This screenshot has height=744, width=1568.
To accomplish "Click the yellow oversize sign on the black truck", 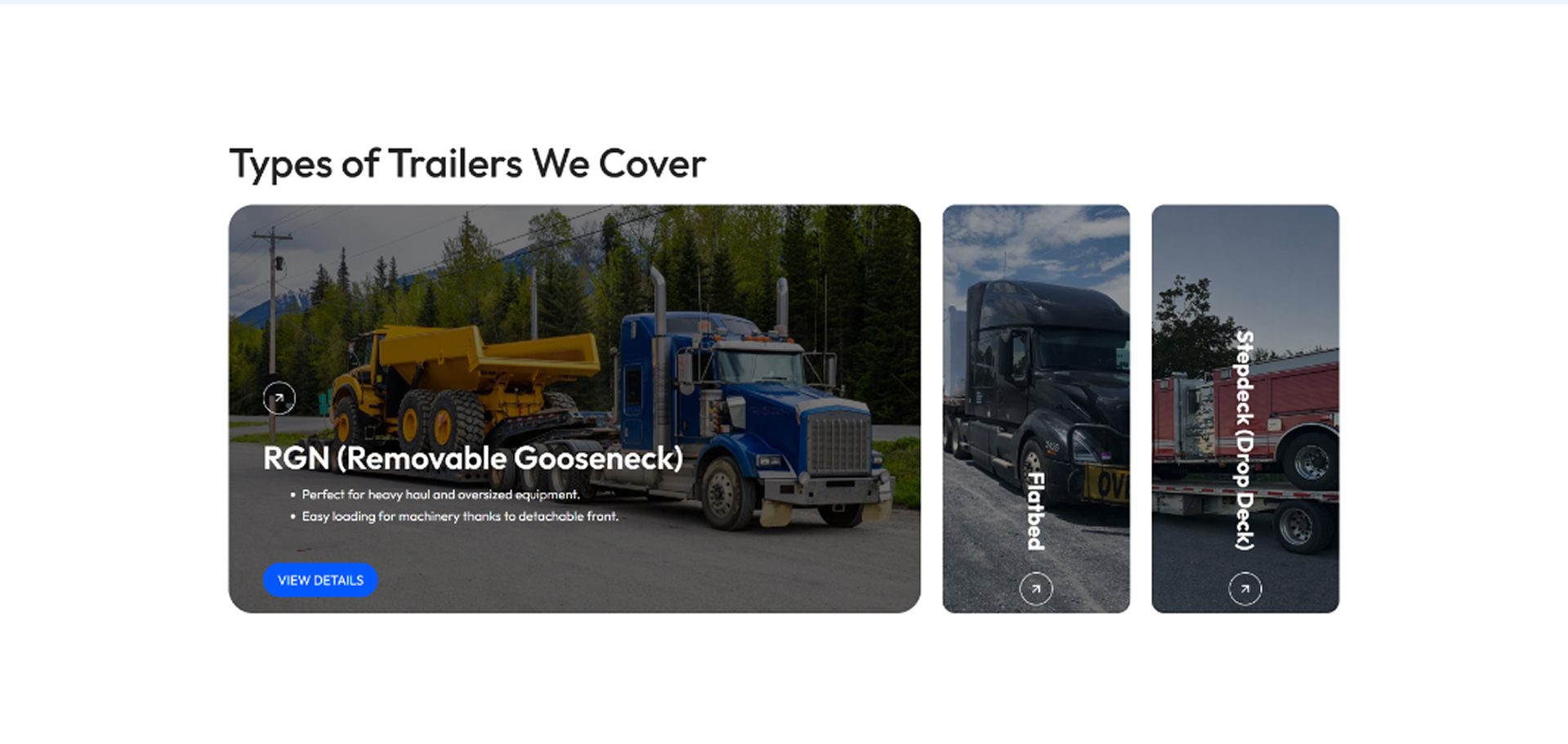I will pyautogui.click(x=1106, y=484).
